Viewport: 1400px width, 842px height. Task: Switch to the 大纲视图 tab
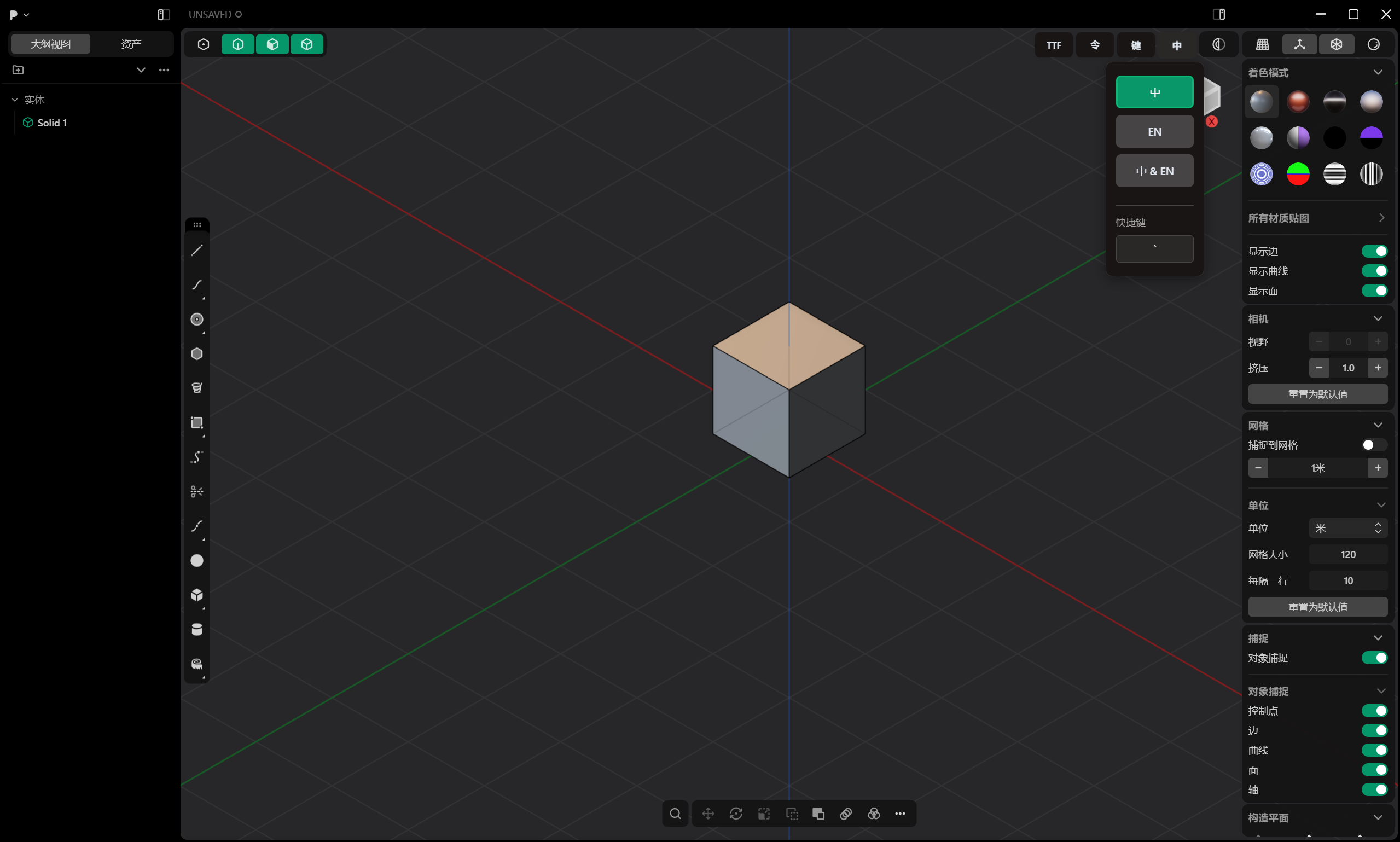coord(50,44)
